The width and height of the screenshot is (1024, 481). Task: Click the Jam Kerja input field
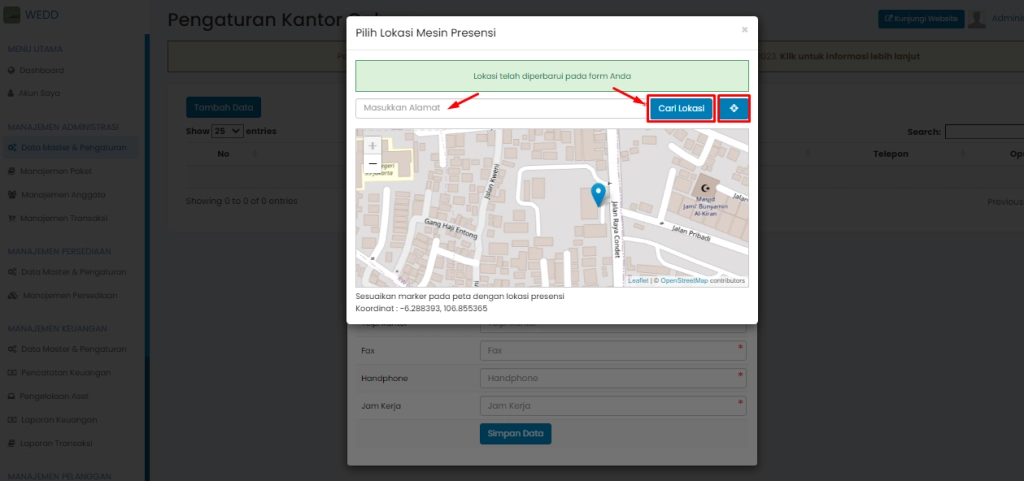(x=612, y=406)
